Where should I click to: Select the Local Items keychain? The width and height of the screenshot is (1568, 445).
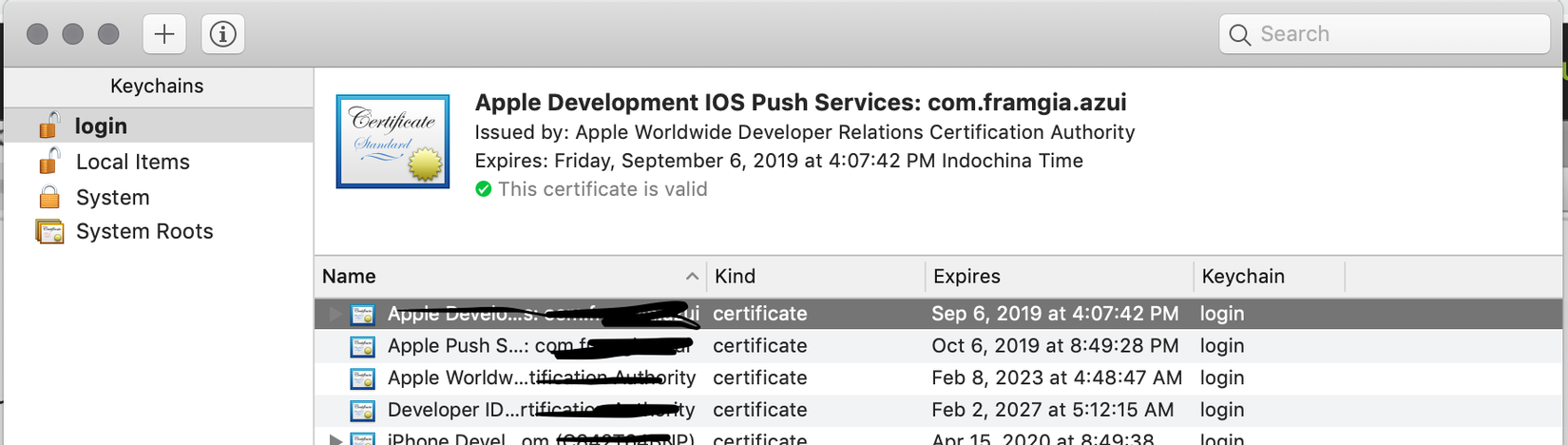pos(133,162)
